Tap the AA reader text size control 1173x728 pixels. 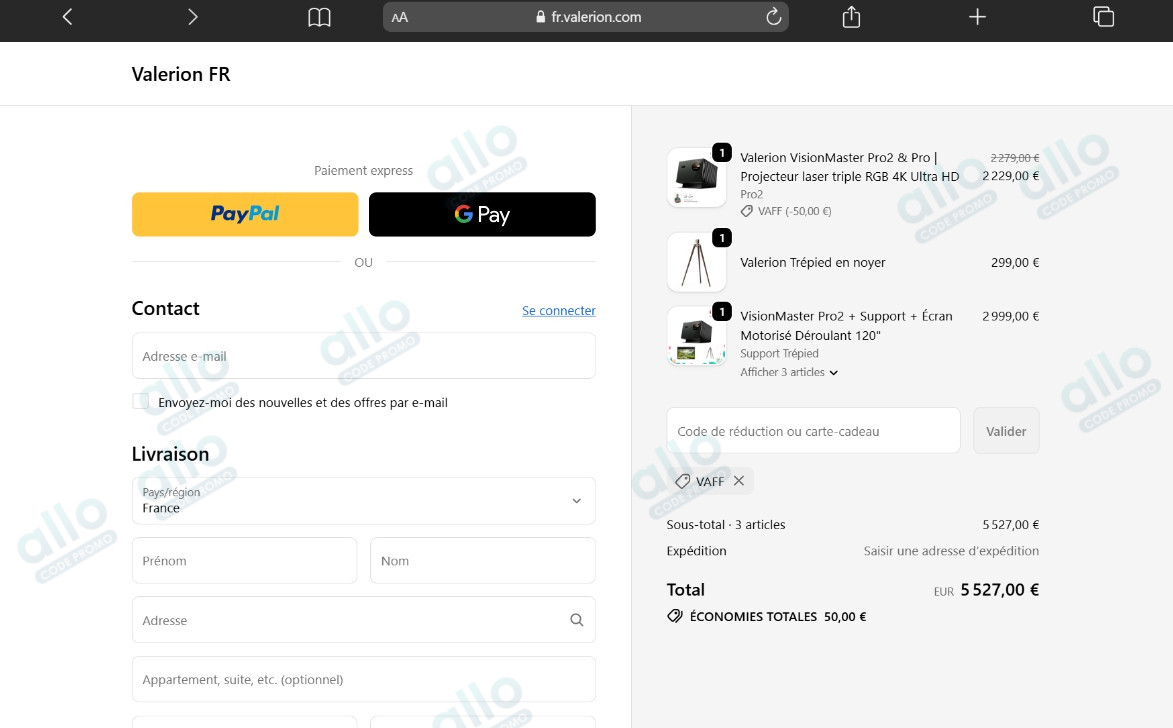[400, 17]
